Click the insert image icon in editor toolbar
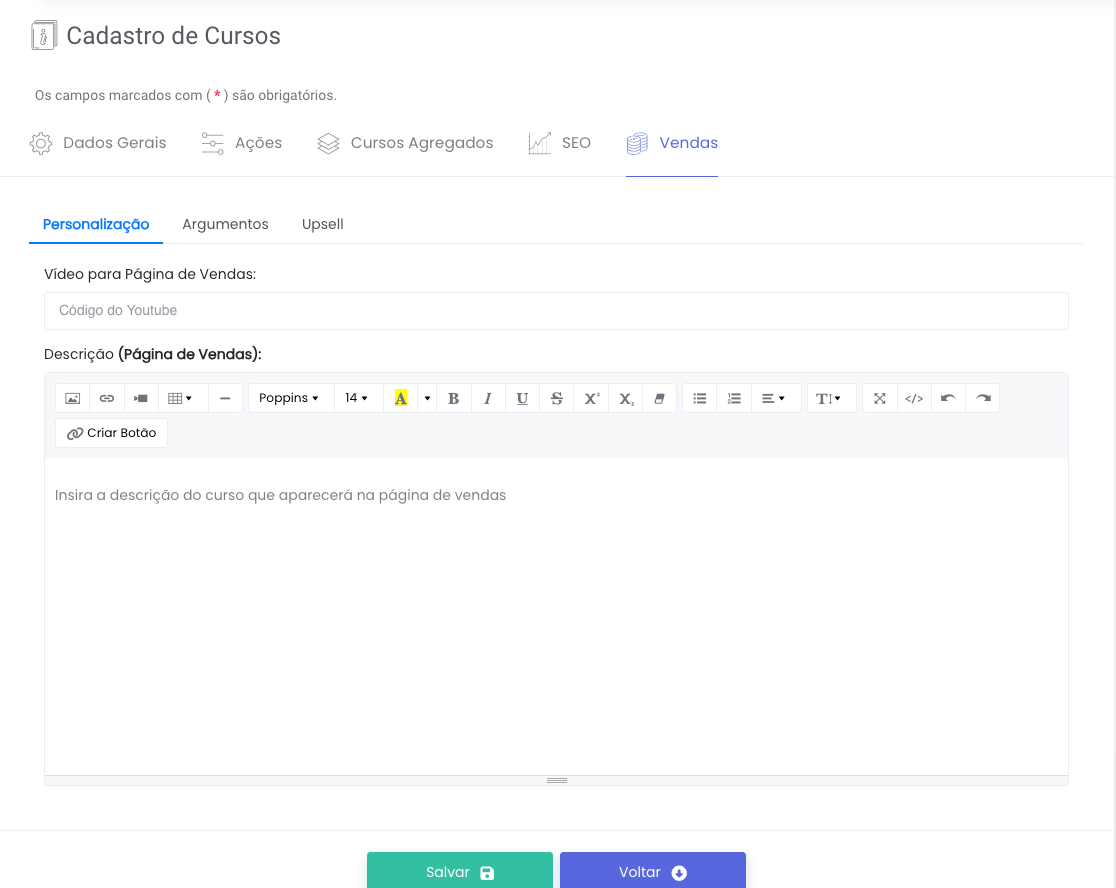Image resolution: width=1116 pixels, height=888 pixels. coord(73,398)
